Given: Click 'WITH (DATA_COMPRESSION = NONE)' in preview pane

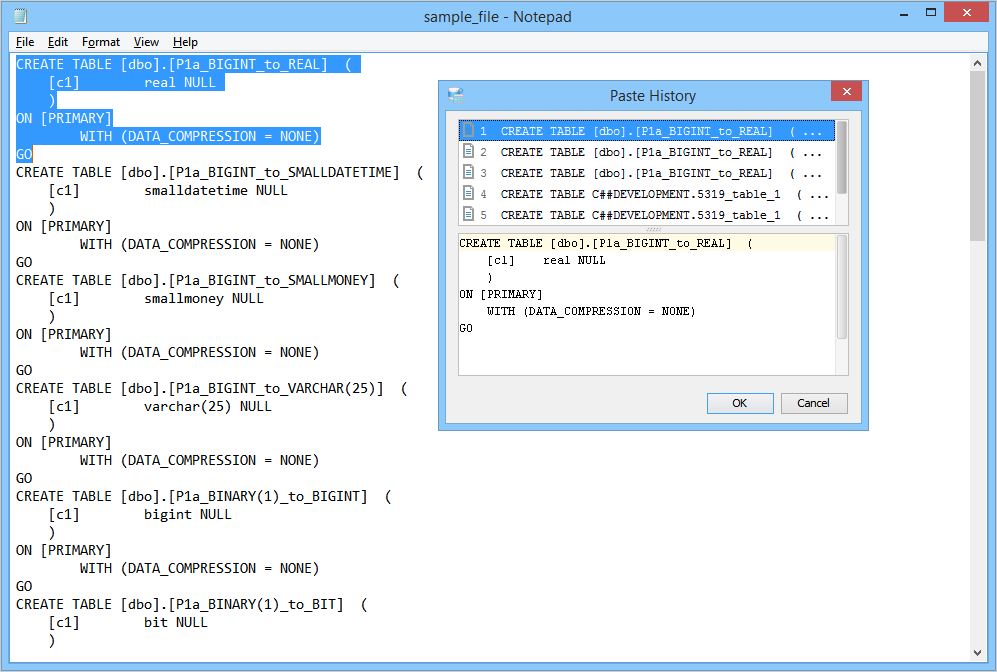Looking at the screenshot, I should coord(591,311).
